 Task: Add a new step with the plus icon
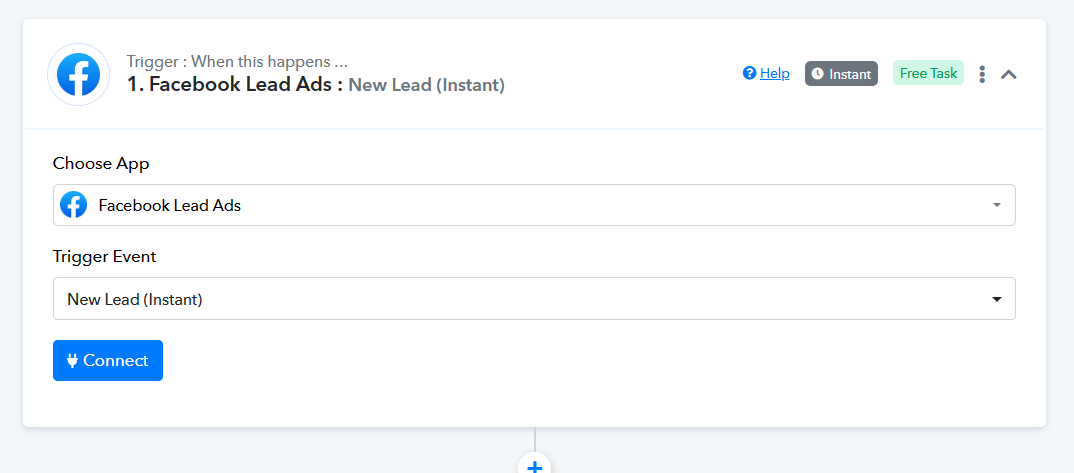[534, 465]
